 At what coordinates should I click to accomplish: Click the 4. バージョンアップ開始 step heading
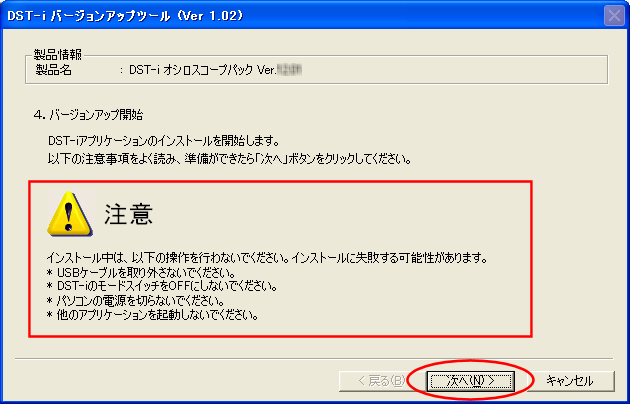tap(88, 115)
